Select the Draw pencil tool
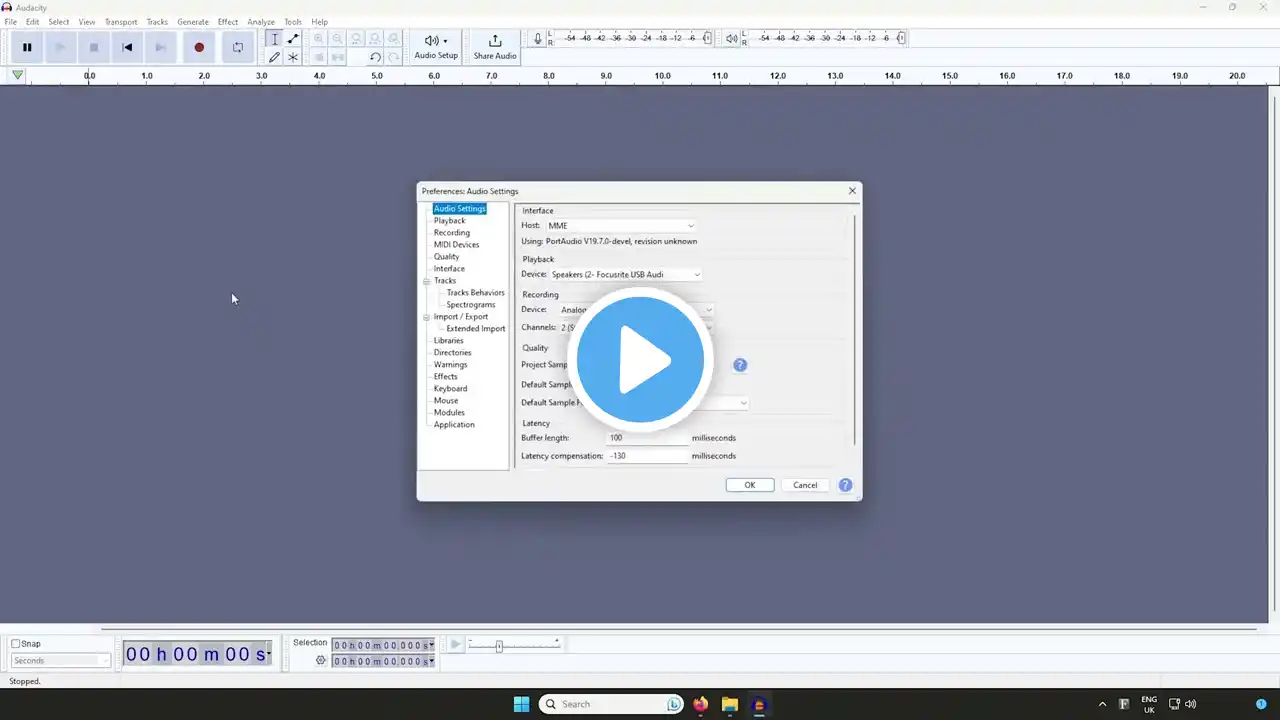This screenshot has height=720, width=1280. 274,57
